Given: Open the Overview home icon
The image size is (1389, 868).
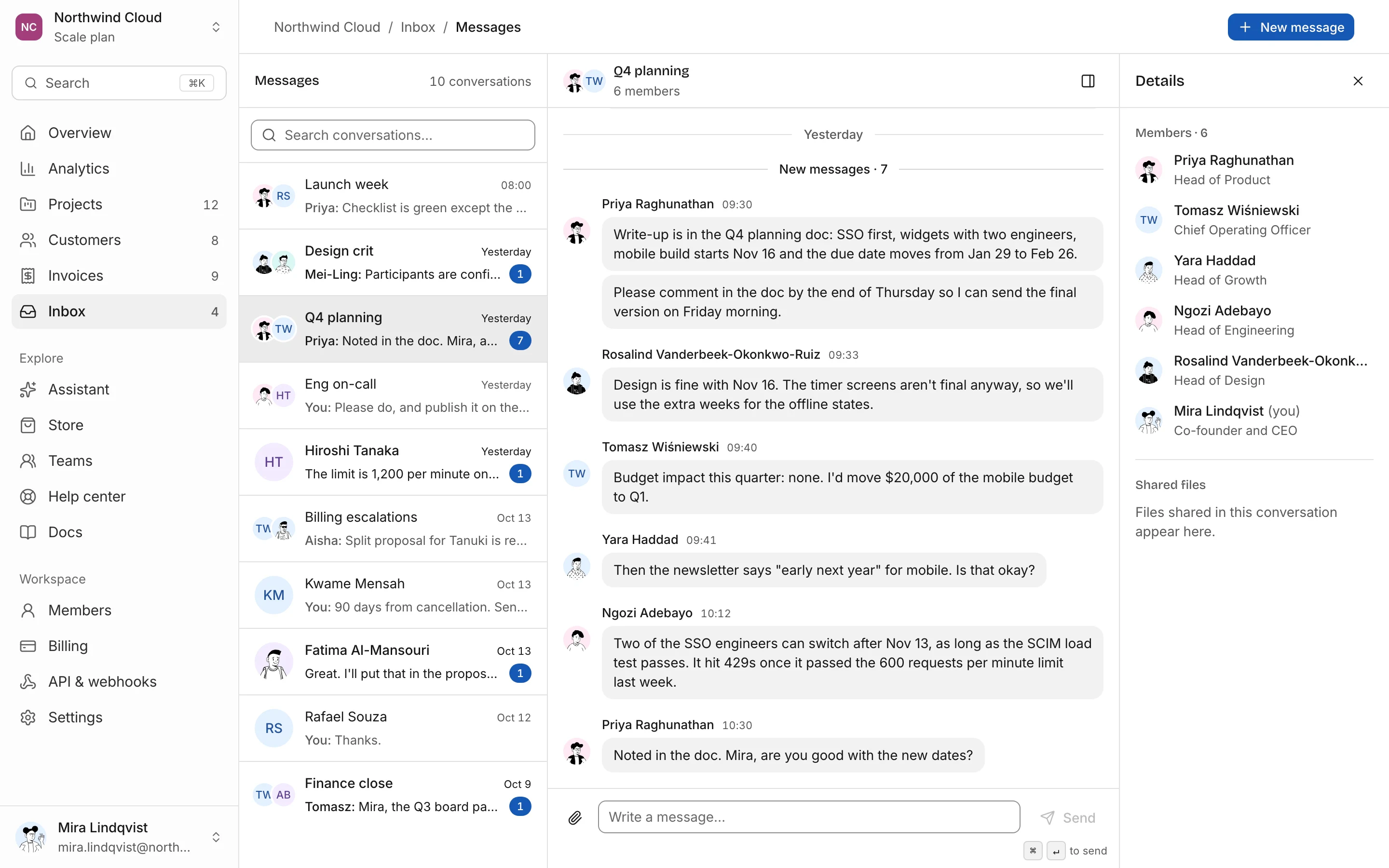Looking at the screenshot, I should (x=27, y=133).
